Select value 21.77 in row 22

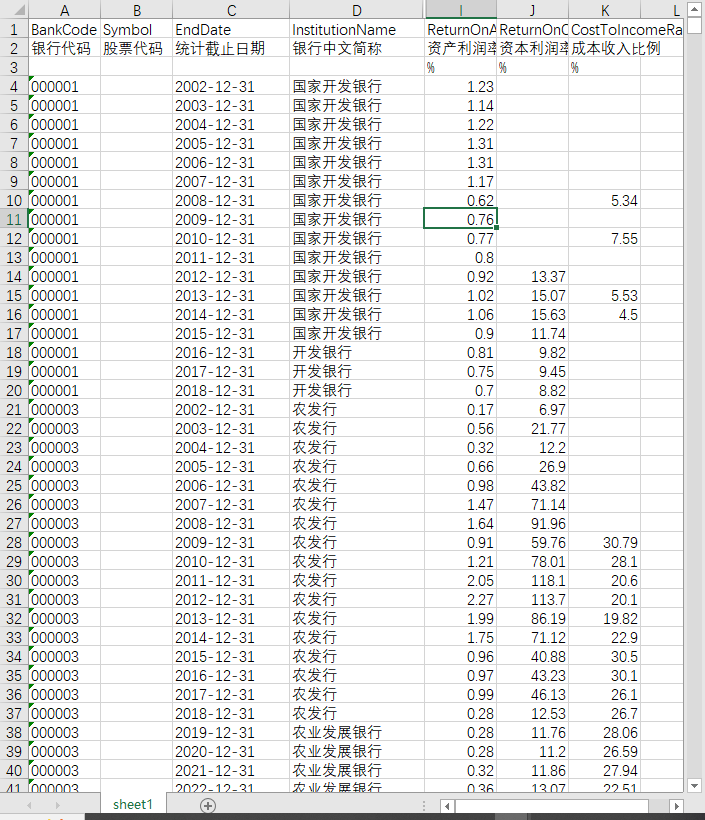point(532,428)
